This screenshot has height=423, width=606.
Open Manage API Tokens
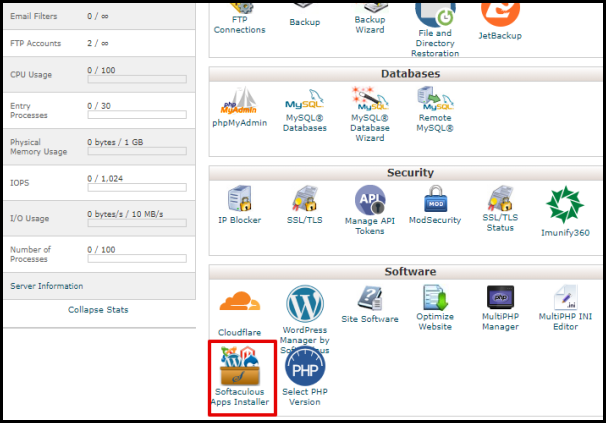point(370,210)
